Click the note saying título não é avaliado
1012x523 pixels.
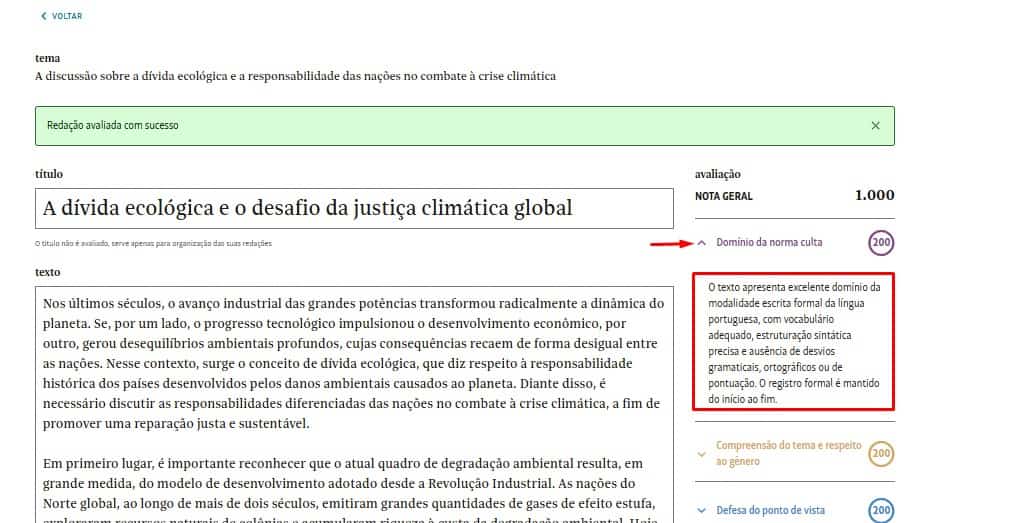(x=153, y=243)
